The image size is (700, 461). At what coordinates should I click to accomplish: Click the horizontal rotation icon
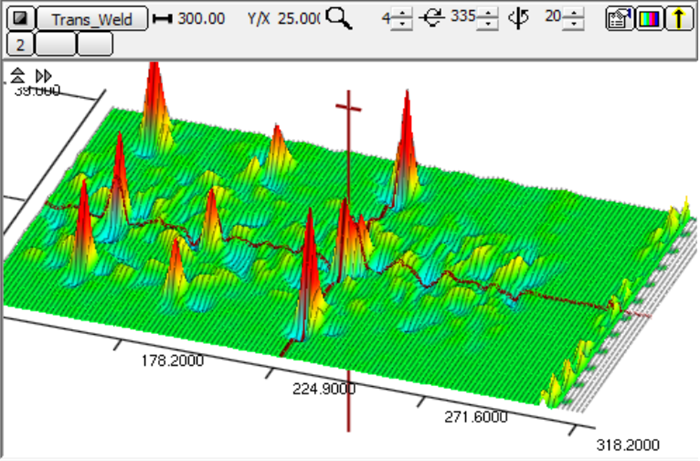tap(433, 18)
